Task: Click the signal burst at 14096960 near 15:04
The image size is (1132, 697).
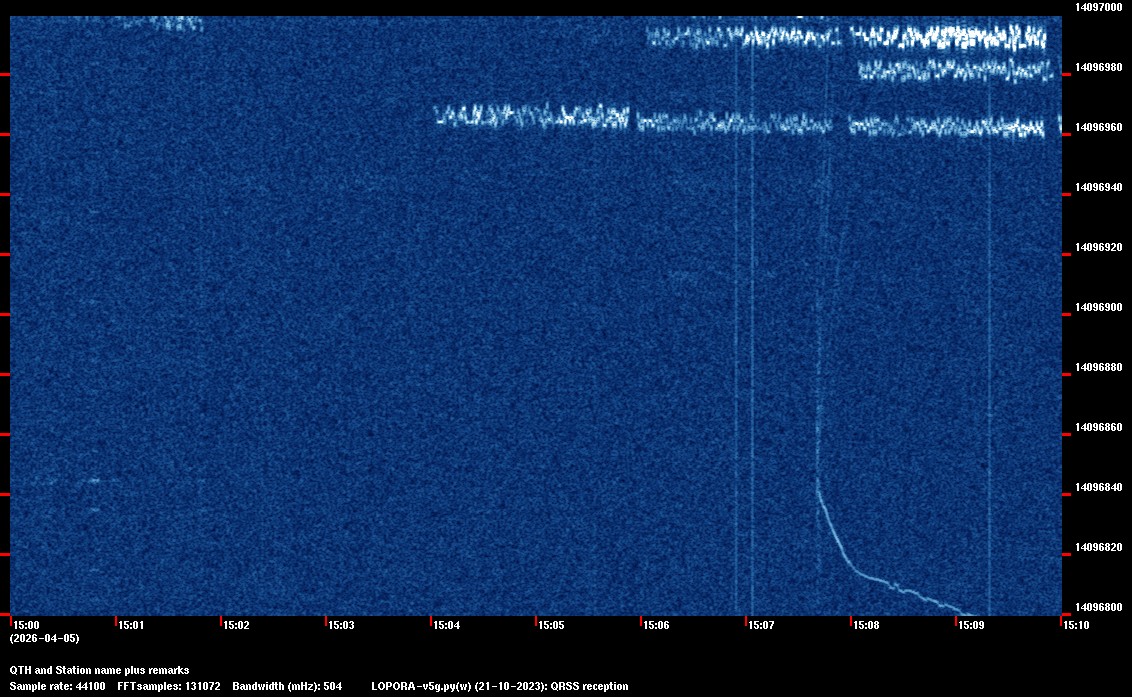Action: (532, 116)
